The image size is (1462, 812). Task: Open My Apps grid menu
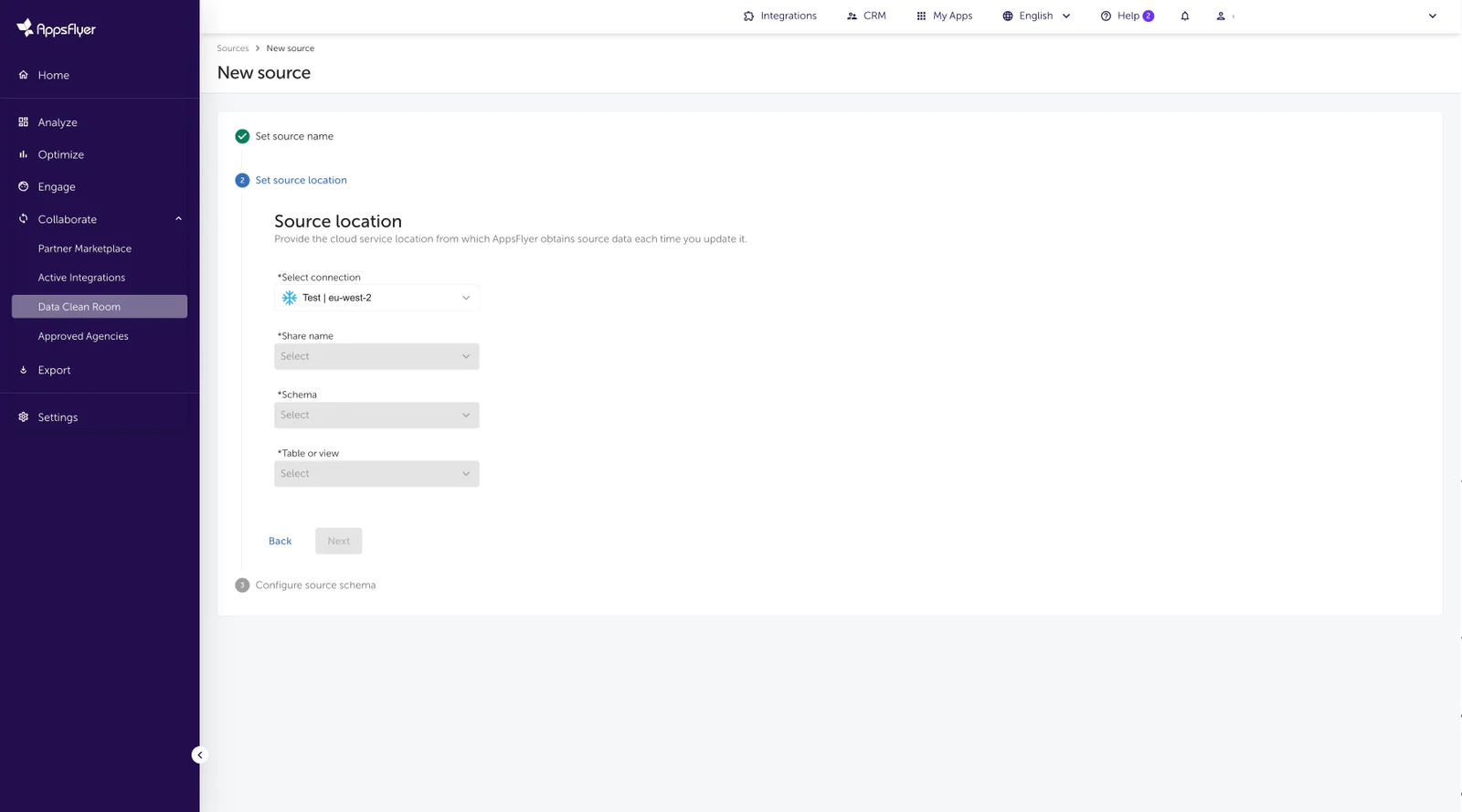coord(944,16)
